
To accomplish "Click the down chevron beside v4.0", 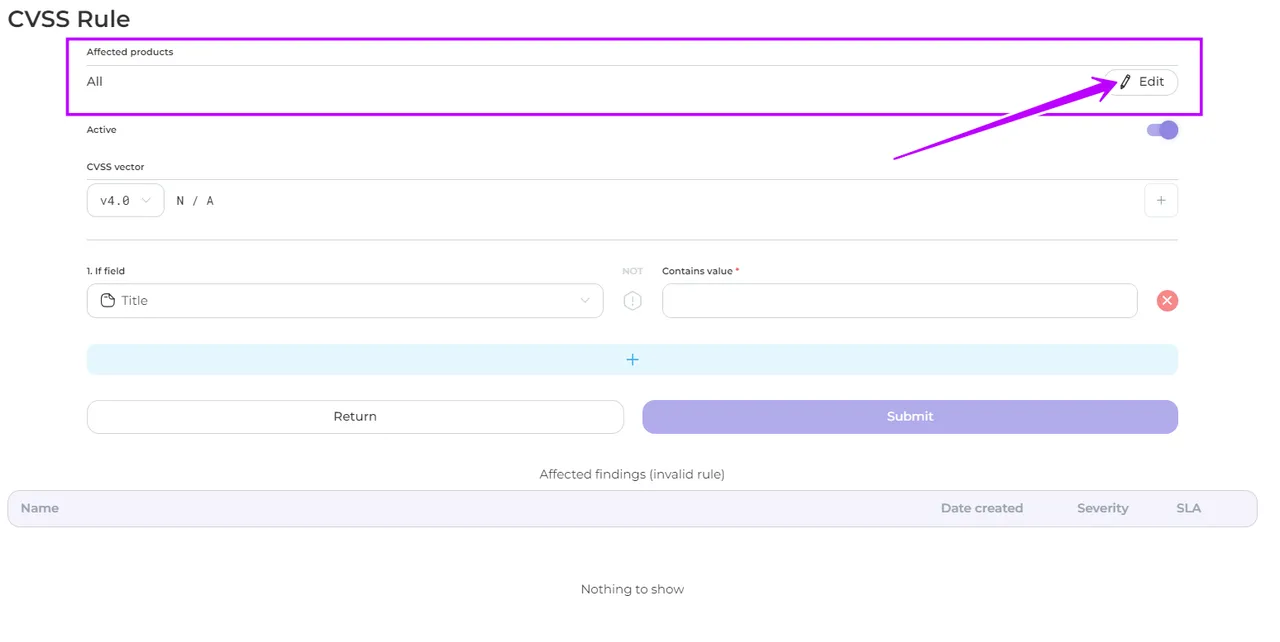I will [147, 200].
